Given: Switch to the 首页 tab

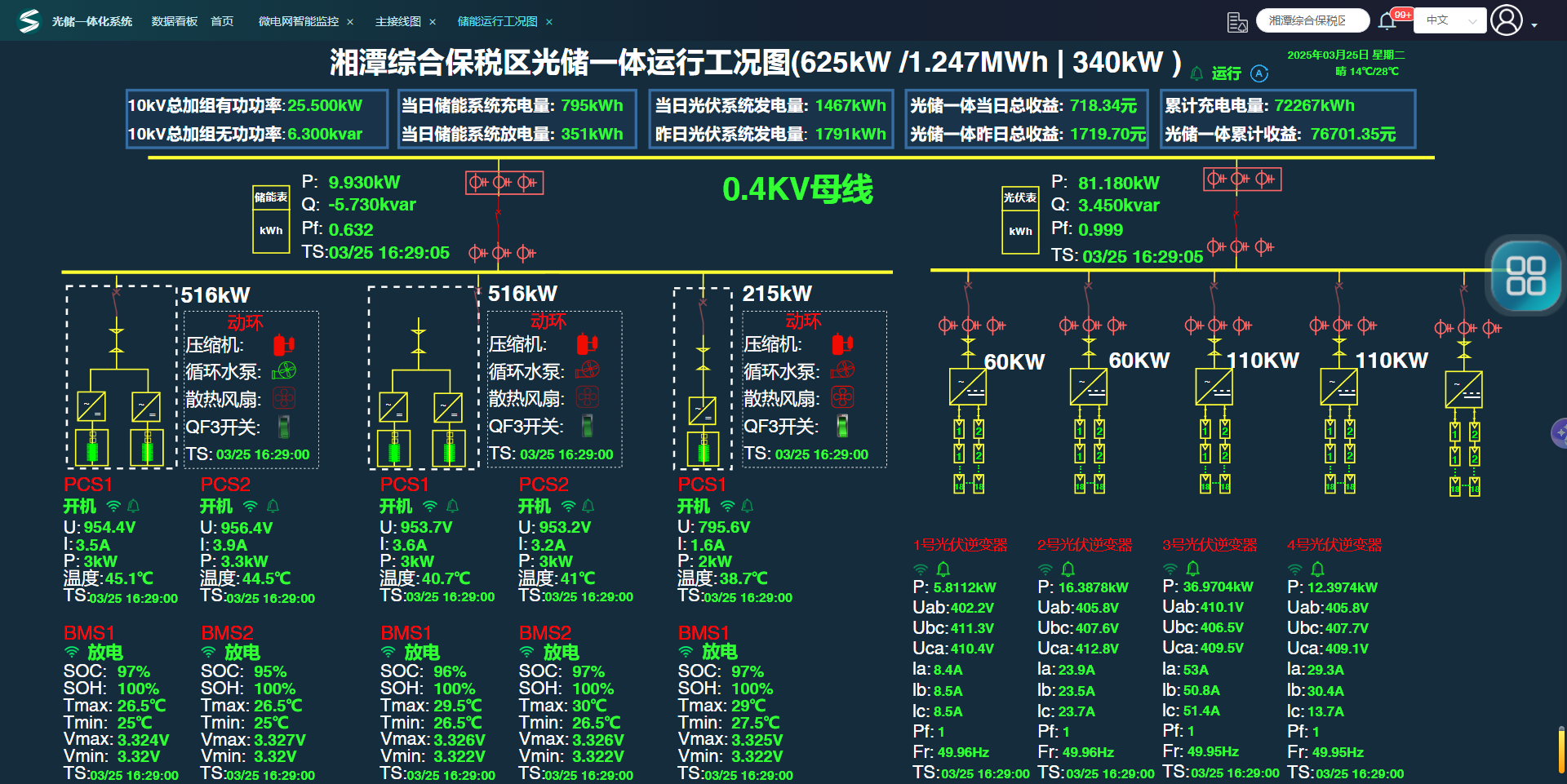Looking at the screenshot, I should pos(222,21).
